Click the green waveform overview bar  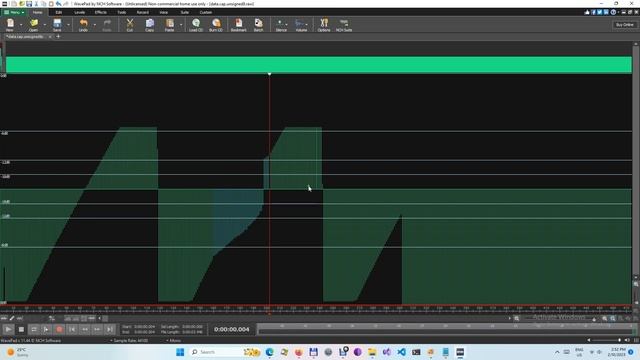coord(319,65)
